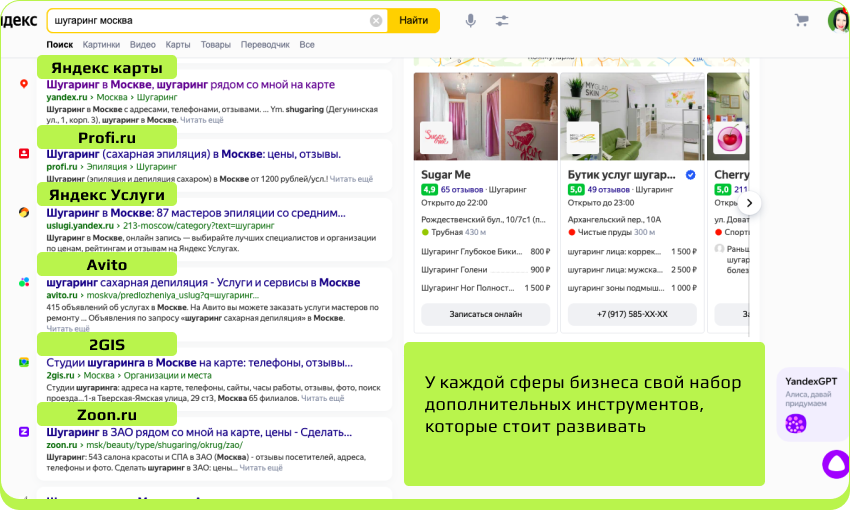Click шугаринг зоны подмыш... 1 000 ₽ row

pyautogui.click(x=632, y=288)
